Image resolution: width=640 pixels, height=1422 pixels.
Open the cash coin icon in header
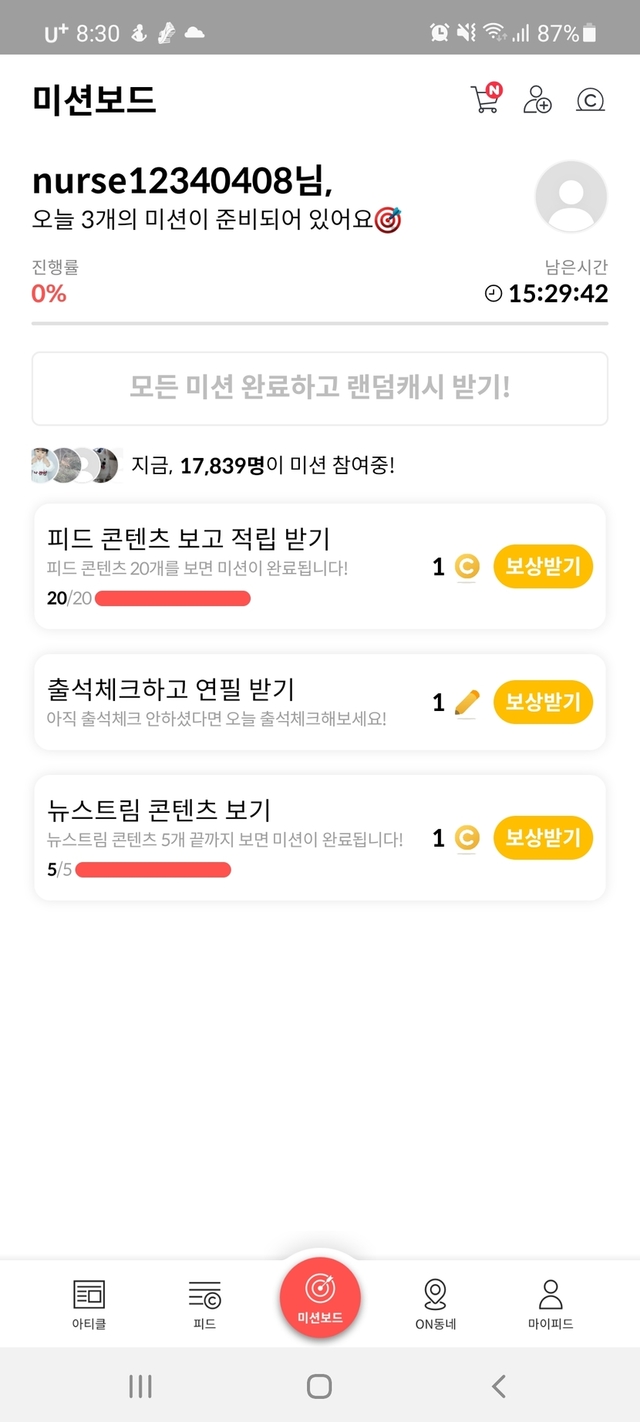pyautogui.click(x=591, y=100)
